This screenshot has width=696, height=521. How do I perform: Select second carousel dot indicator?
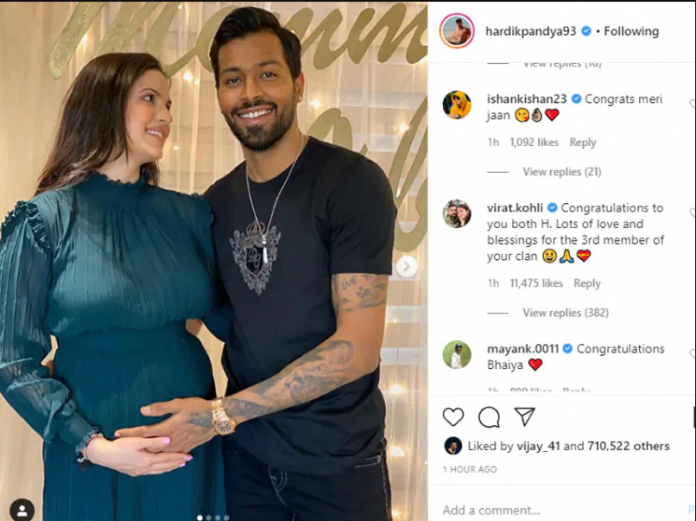coord(209,517)
